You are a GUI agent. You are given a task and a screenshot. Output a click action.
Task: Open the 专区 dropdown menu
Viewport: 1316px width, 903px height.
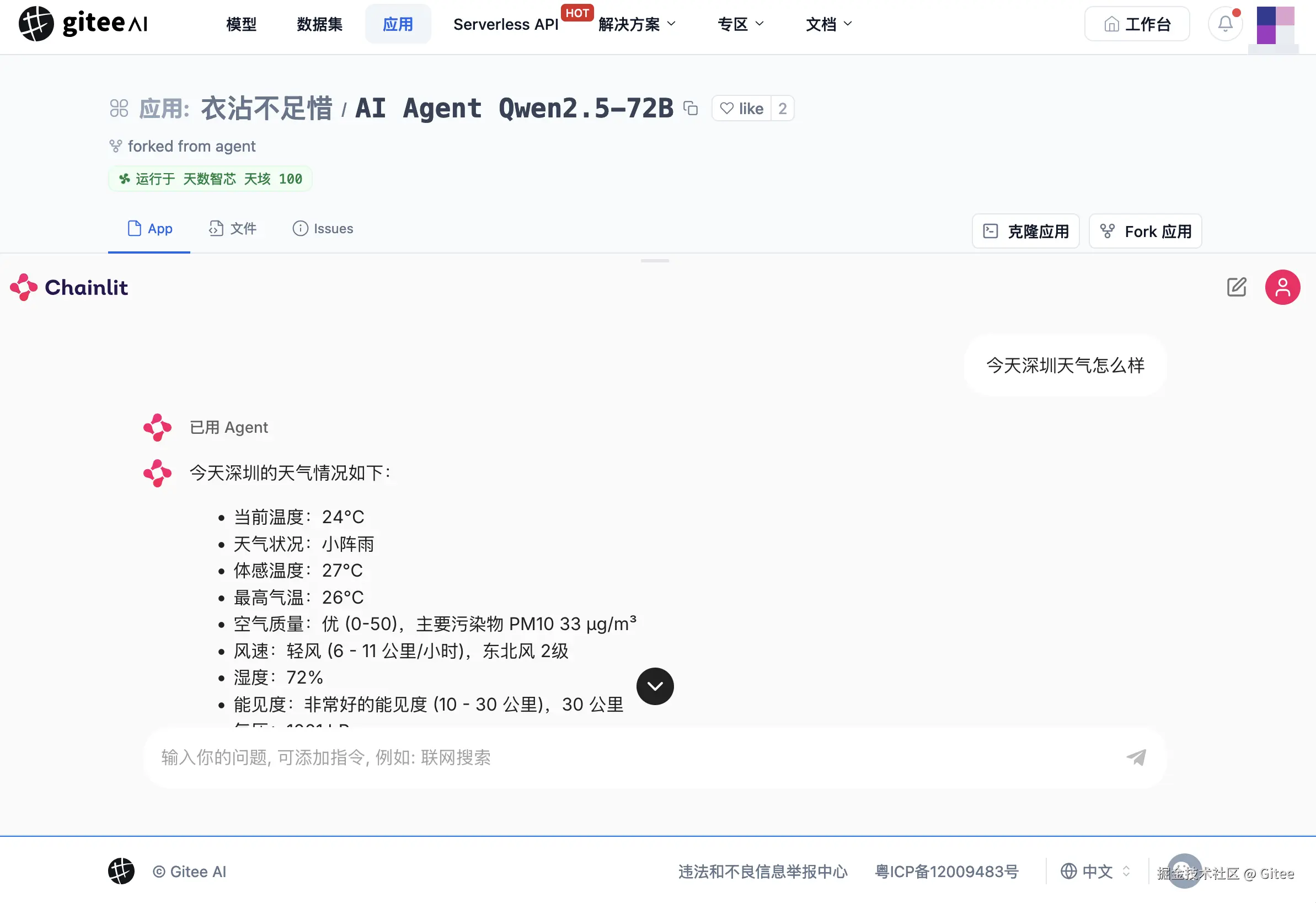pyautogui.click(x=739, y=24)
